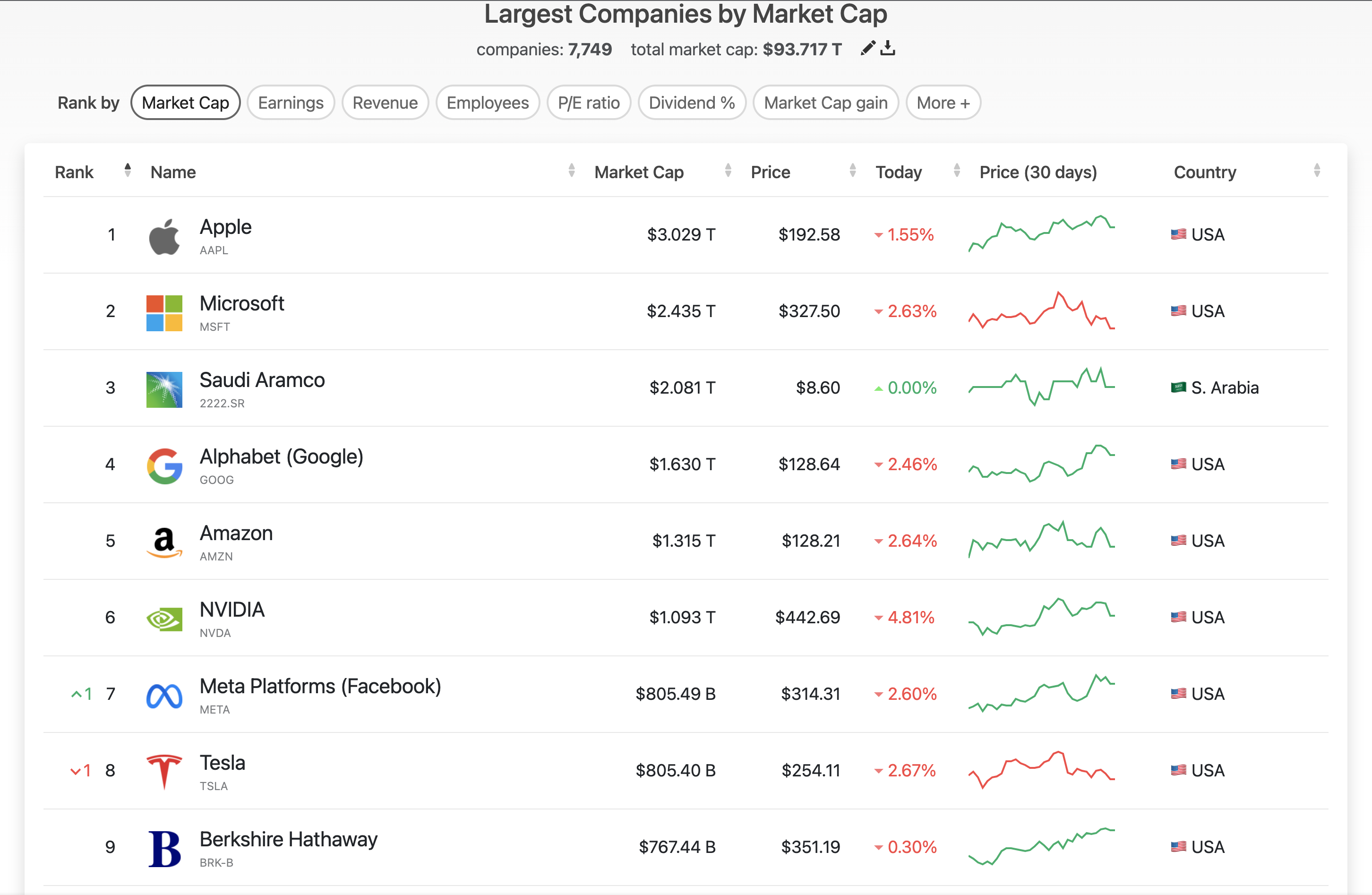Click the pencil edit icon

click(x=867, y=49)
